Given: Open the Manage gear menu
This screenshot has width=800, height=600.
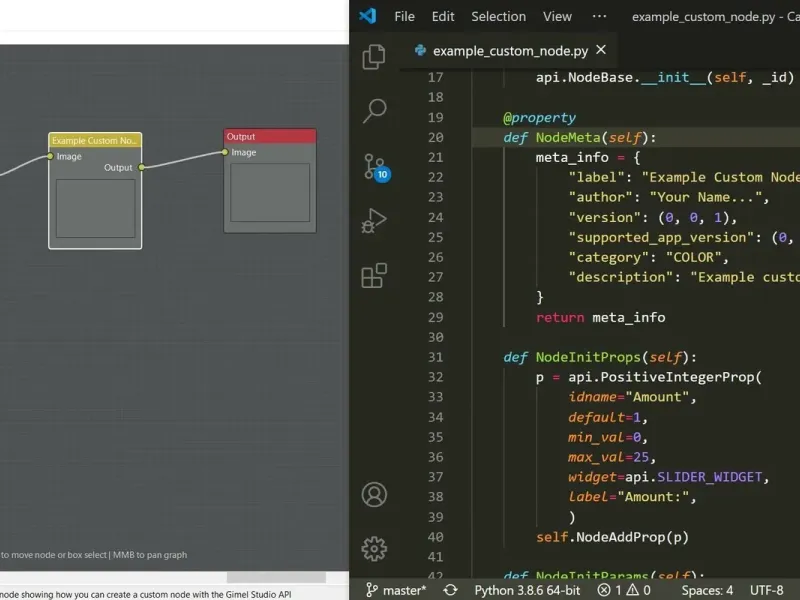Looking at the screenshot, I should (x=374, y=548).
